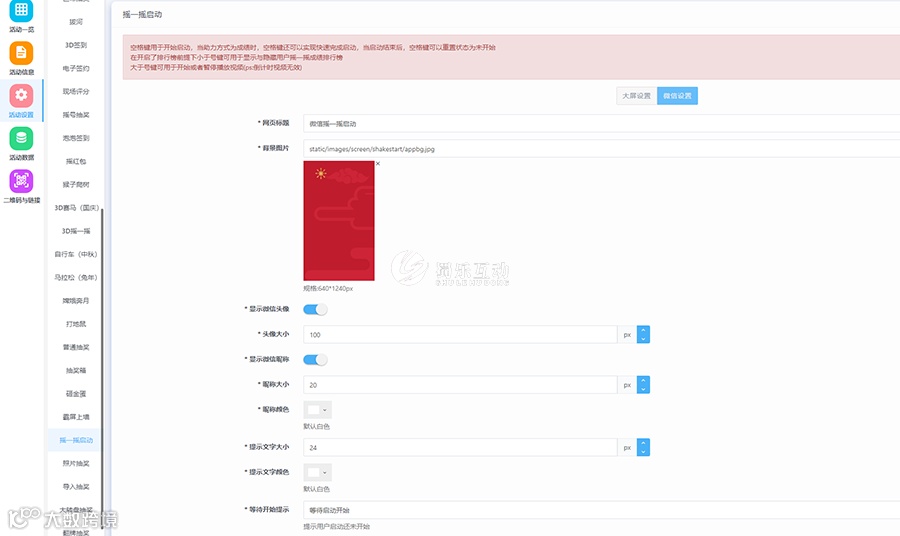900x536 pixels.
Task: Open 摇红包 in the activity list
Action: pos(76,161)
